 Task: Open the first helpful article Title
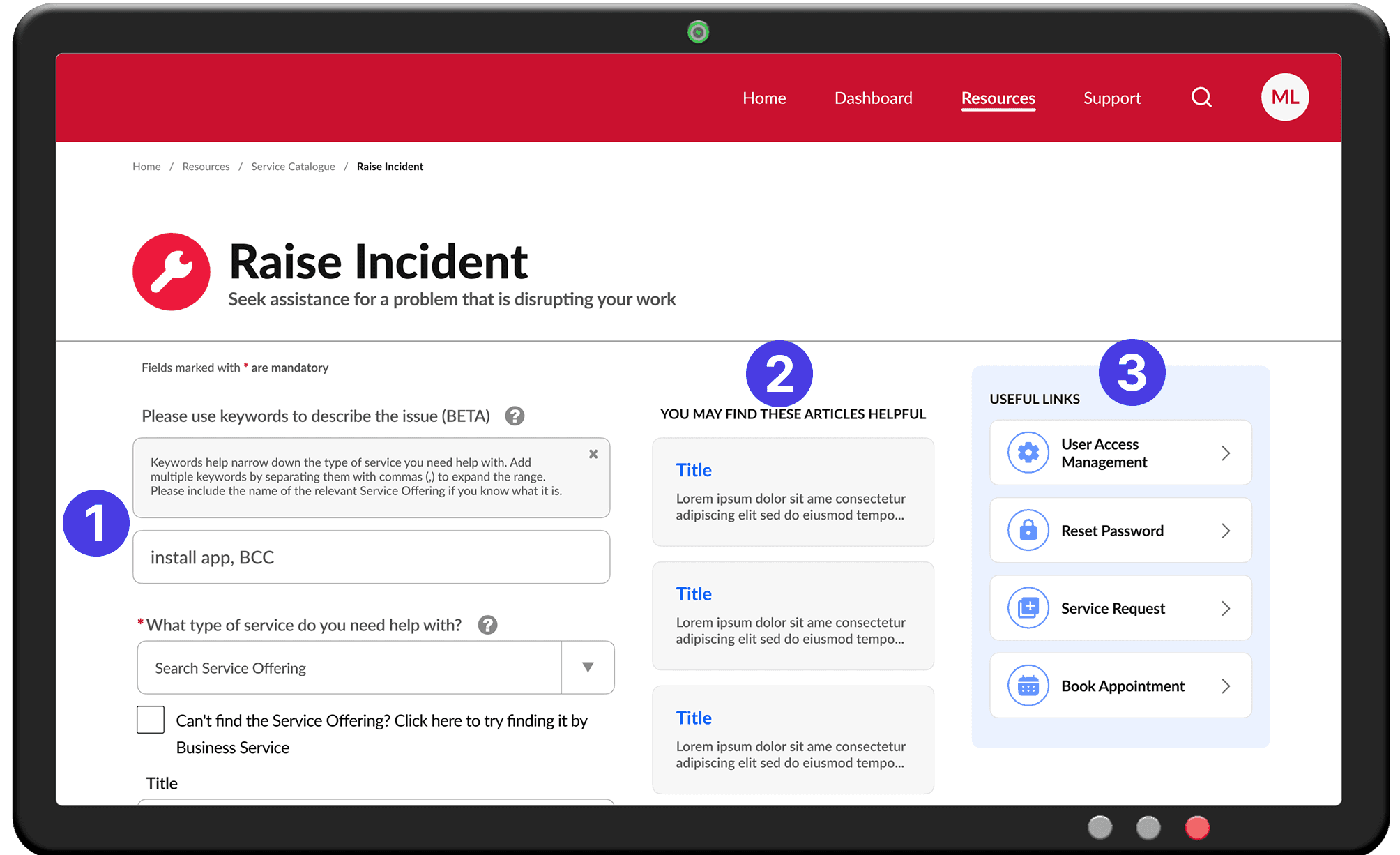click(694, 470)
